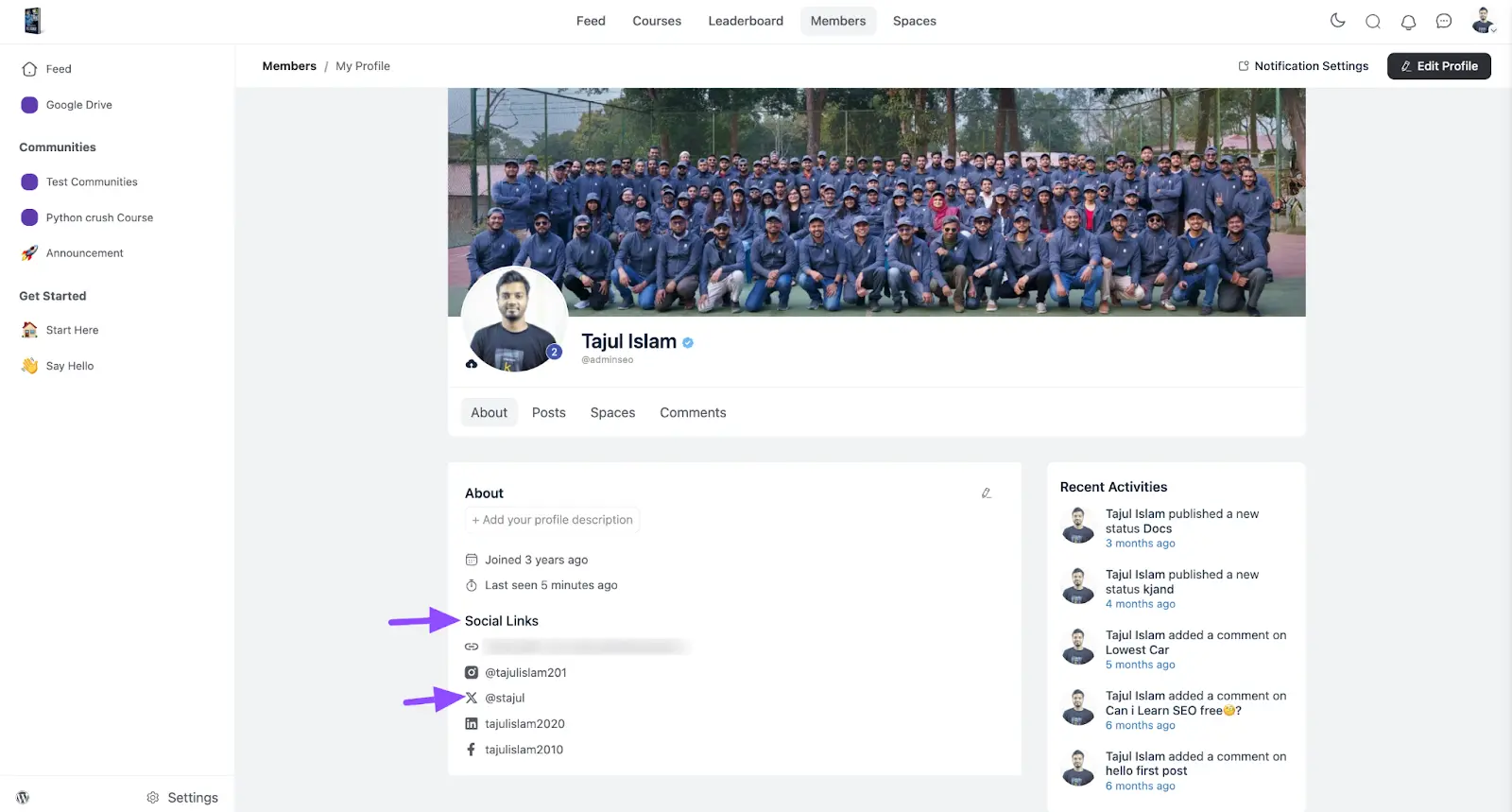The width and height of the screenshot is (1512, 812).
Task: Click the Feed home icon in the sidebar
Action: [29, 69]
